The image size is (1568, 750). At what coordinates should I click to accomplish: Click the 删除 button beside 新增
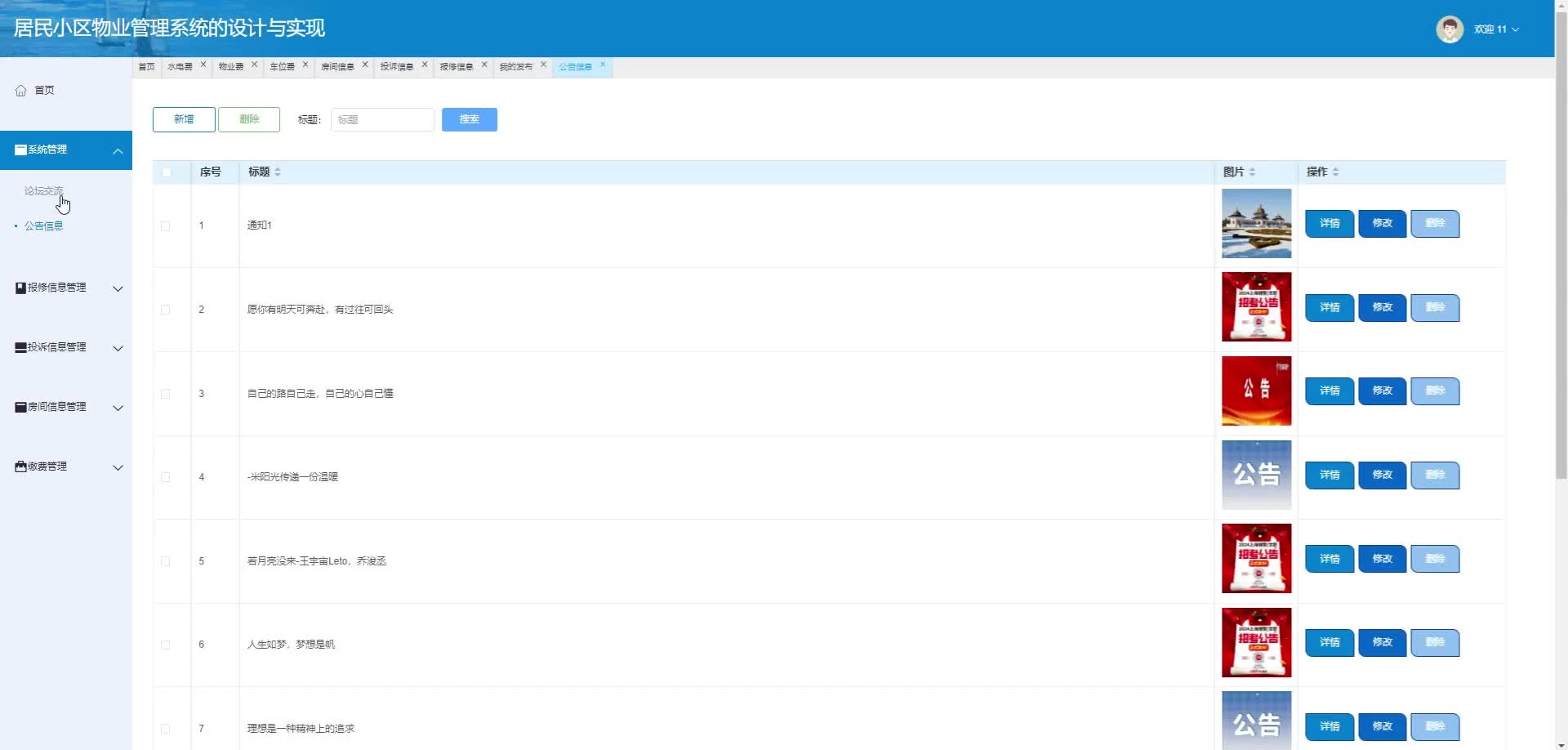(249, 119)
